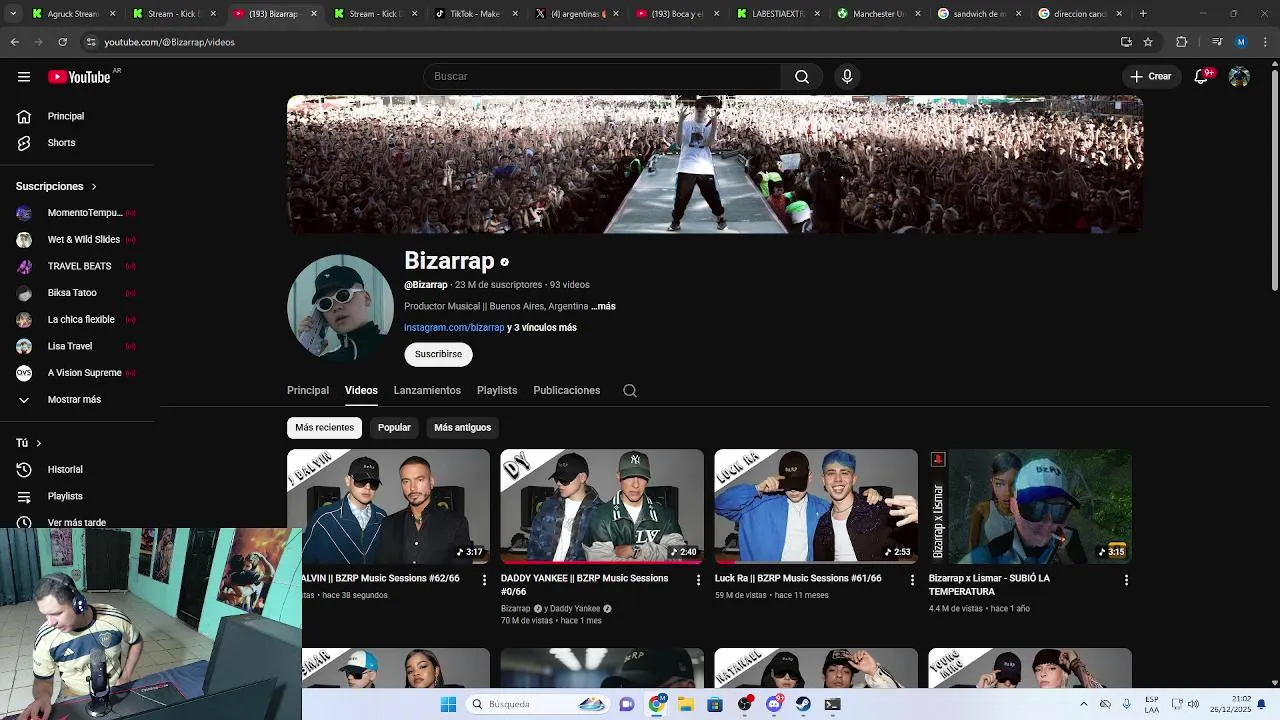Viewport: 1280px width, 720px height.
Task: Open options for Bizarrap x Lismar video
Action: pyautogui.click(x=1126, y=580)
